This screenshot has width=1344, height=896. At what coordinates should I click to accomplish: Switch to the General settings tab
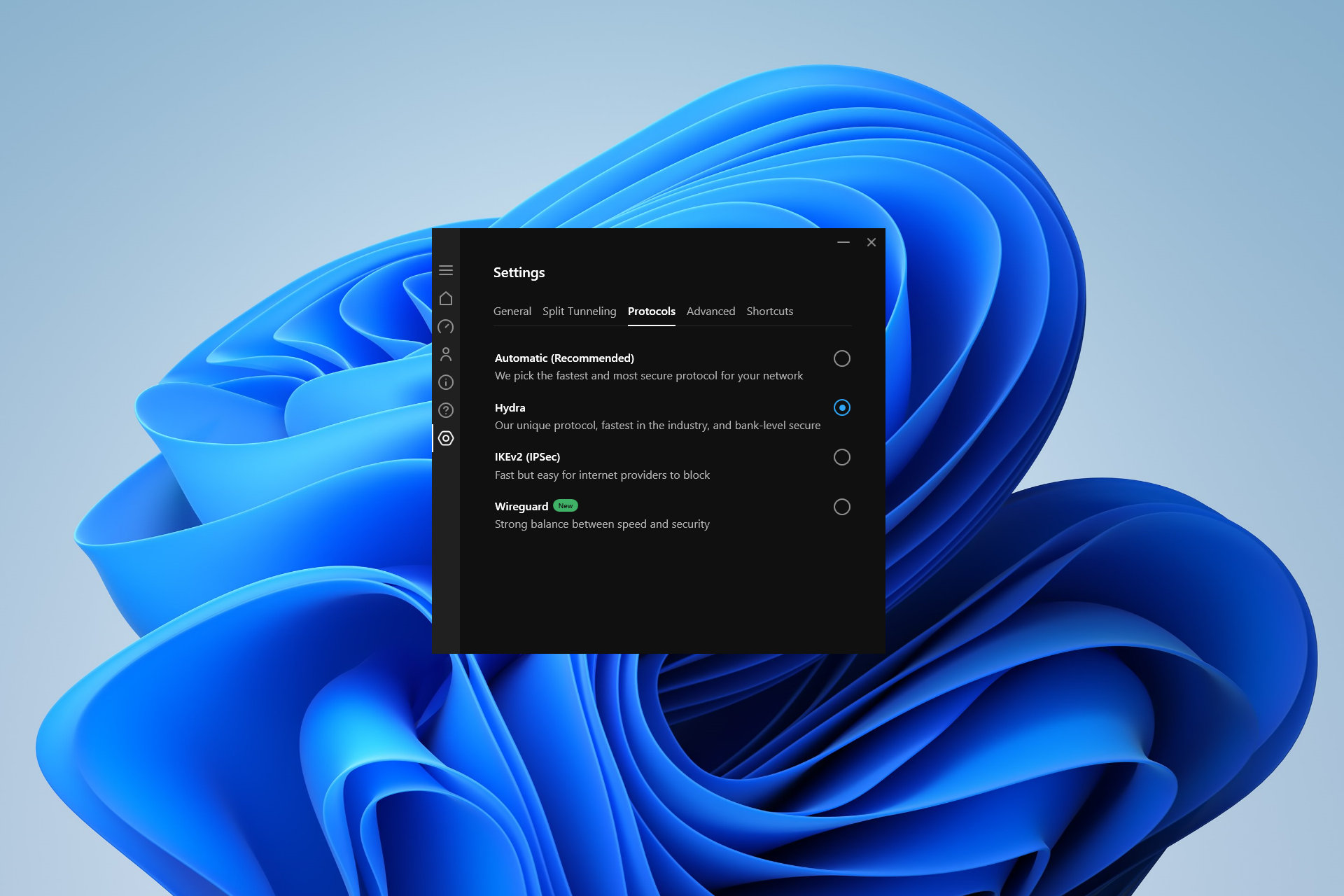[512, 311]
